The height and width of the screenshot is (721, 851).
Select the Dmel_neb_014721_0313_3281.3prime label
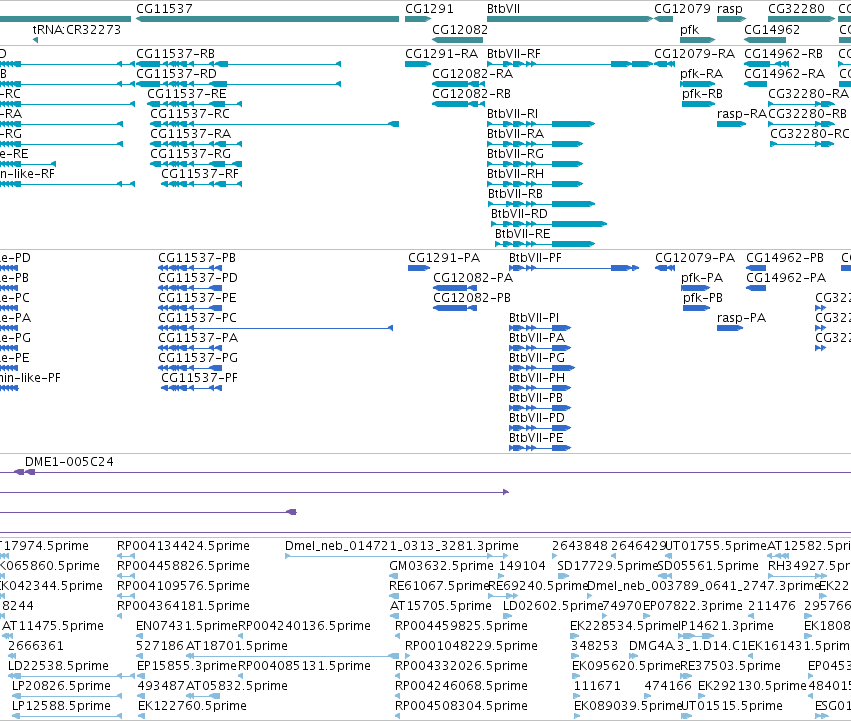click(x=402, y=546)
